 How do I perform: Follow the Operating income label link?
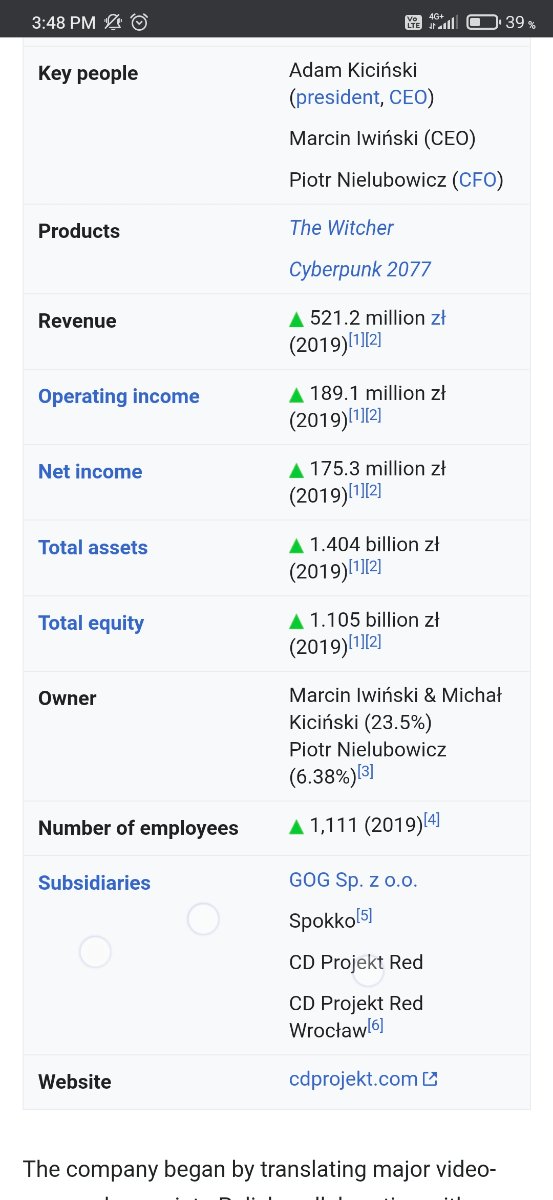[x=119, y=396]
